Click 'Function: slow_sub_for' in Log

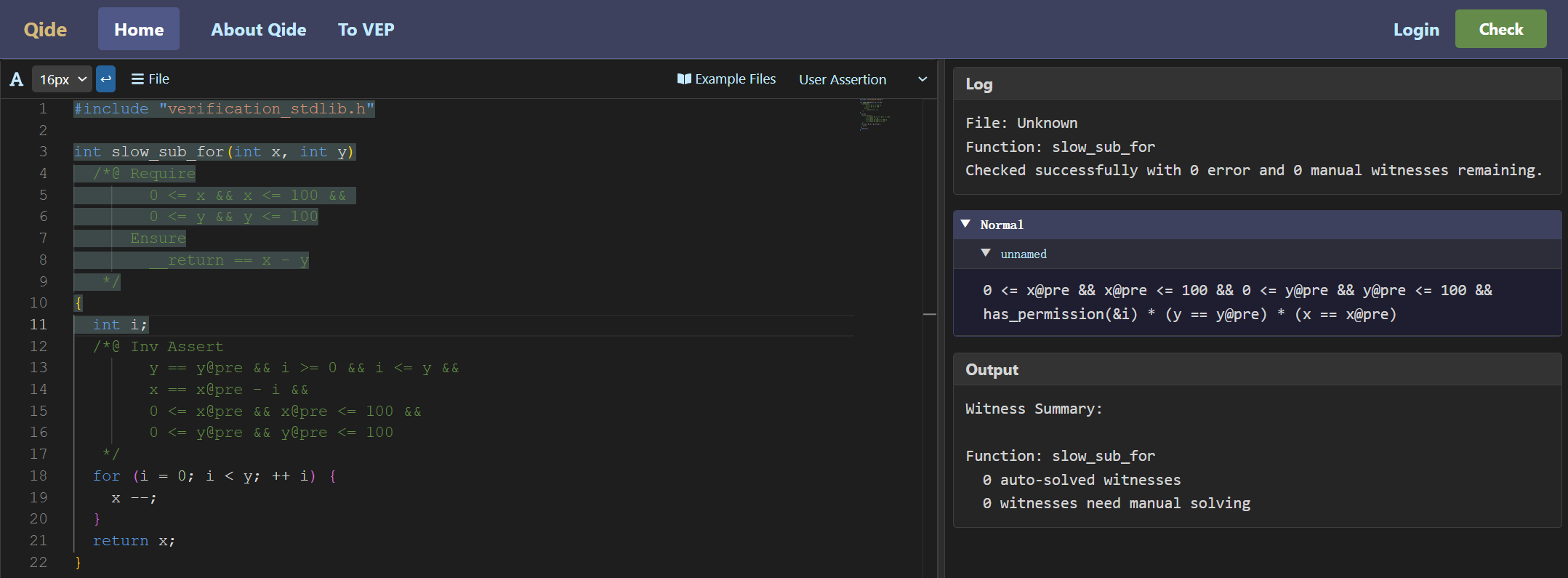[x=1060, y=147]
